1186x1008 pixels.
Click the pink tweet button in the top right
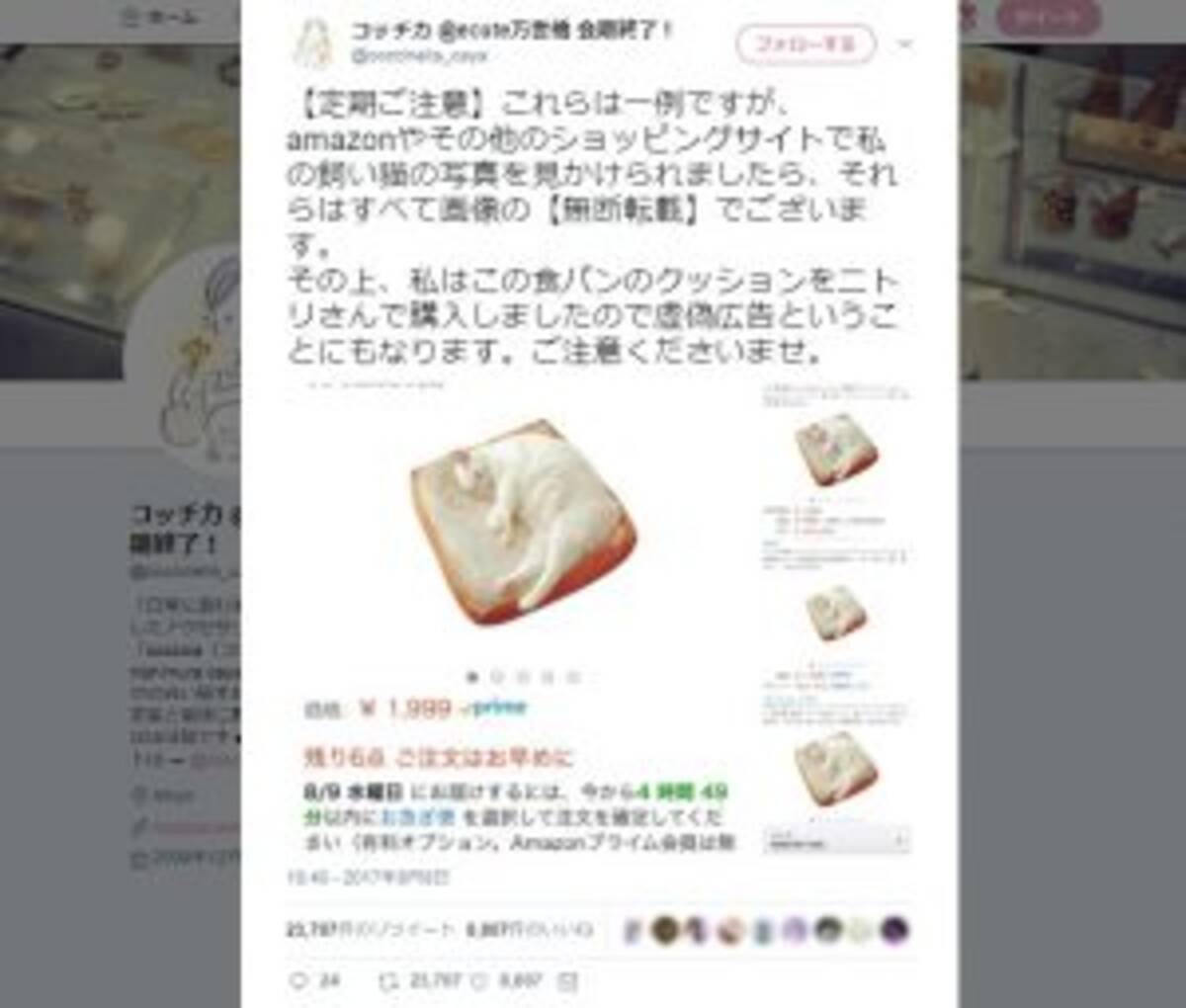pos(1047,17)
